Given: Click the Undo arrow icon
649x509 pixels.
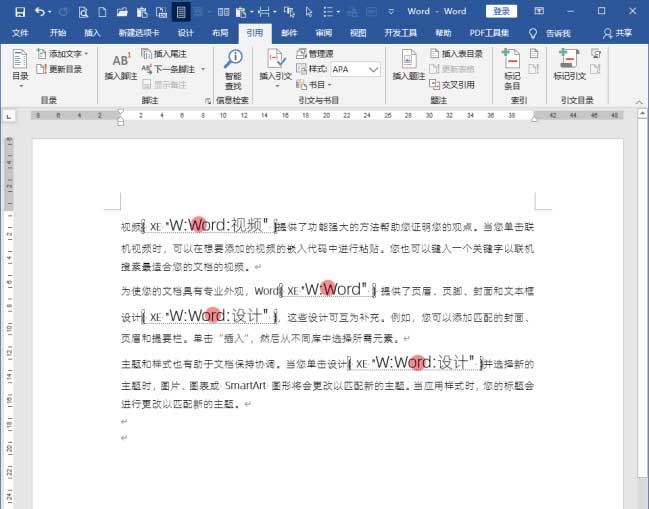Looking at the screenshot, I should point(39,12).
